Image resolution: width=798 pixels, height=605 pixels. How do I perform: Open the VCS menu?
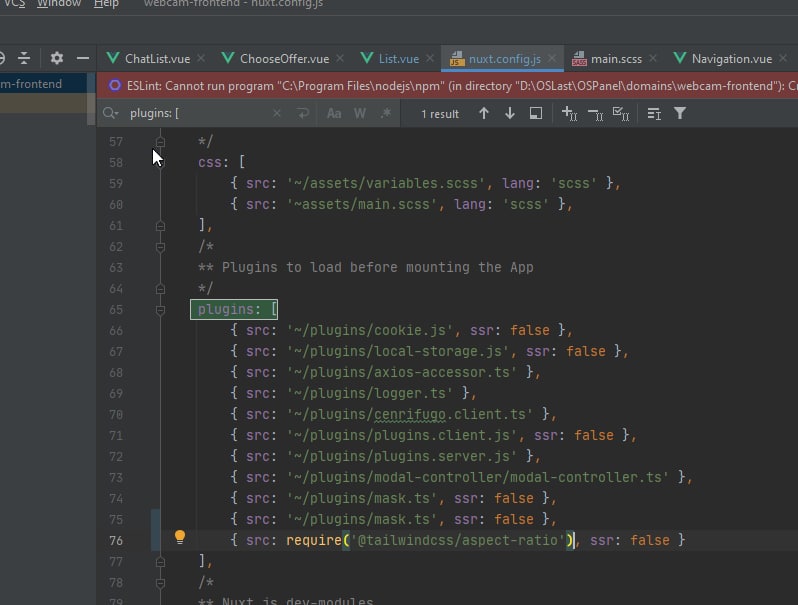15,4
